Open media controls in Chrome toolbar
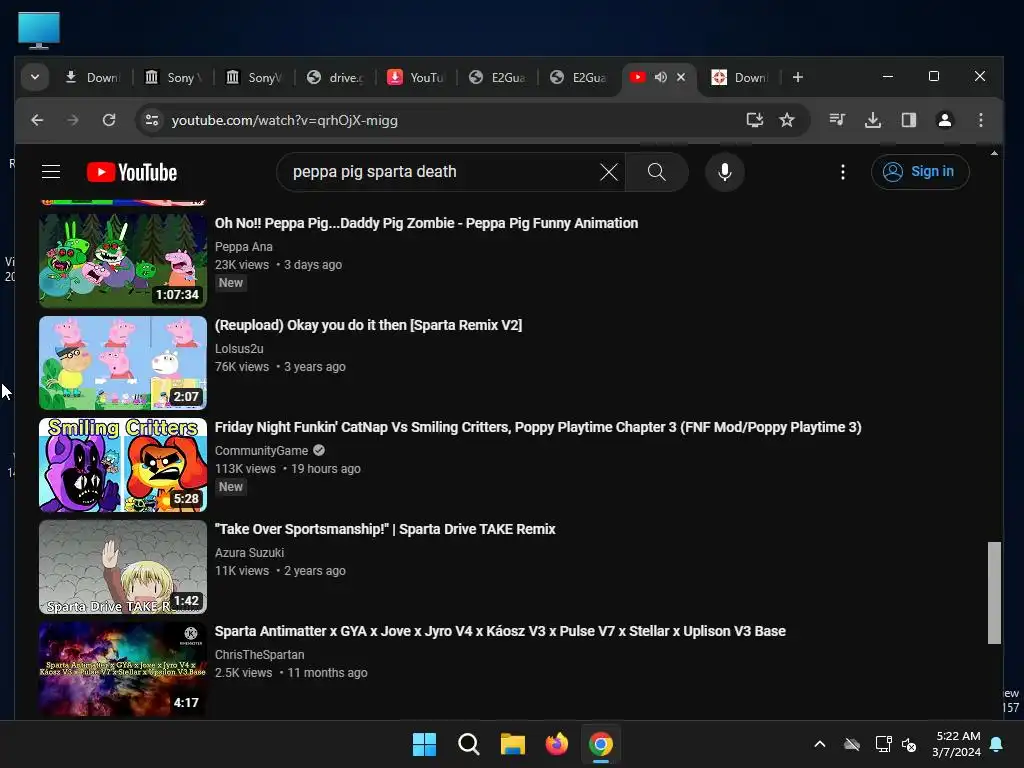This screenshot has width=1024, height=768. 837,120
